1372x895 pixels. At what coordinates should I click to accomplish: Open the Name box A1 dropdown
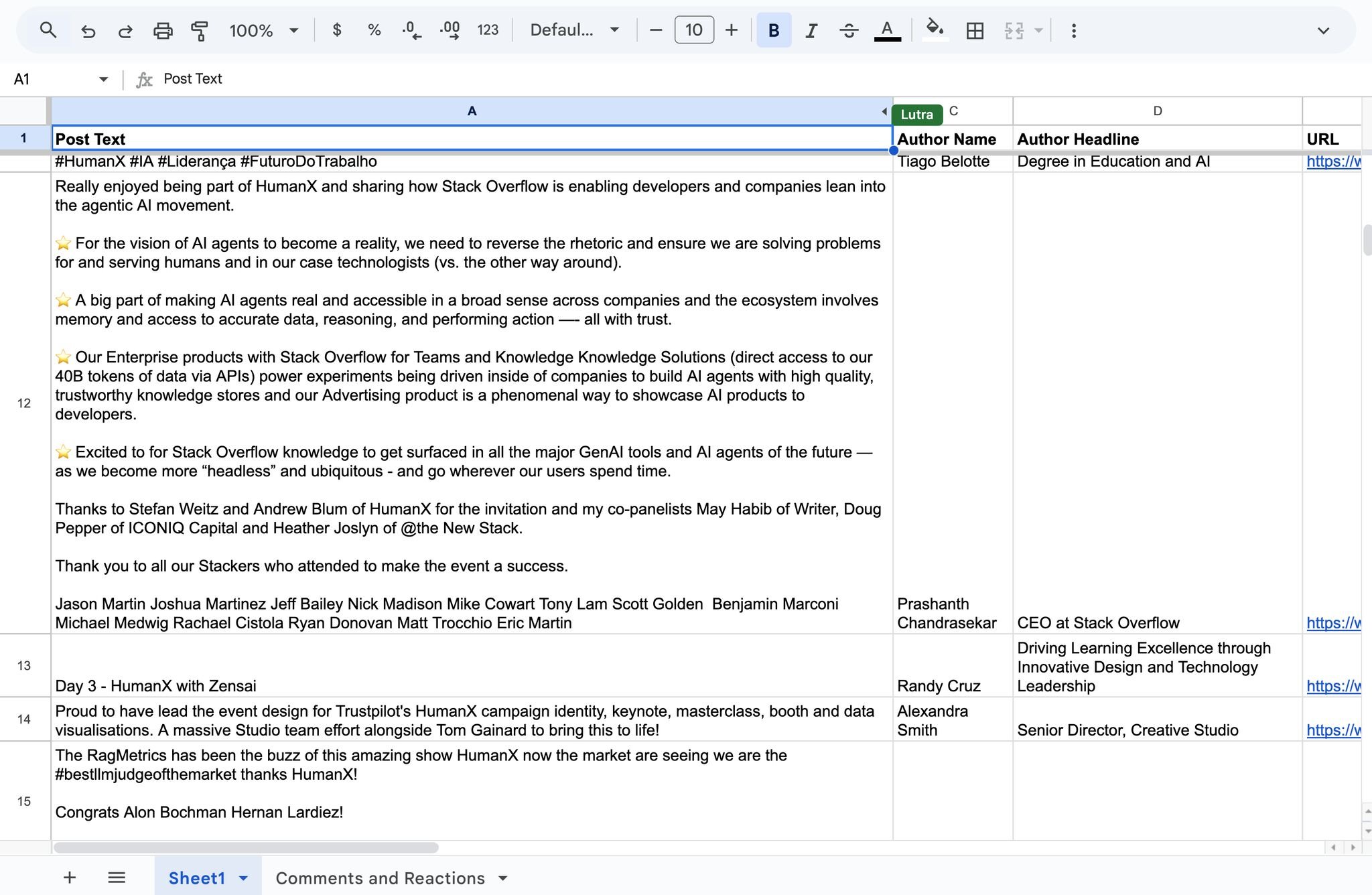(103, 79)
